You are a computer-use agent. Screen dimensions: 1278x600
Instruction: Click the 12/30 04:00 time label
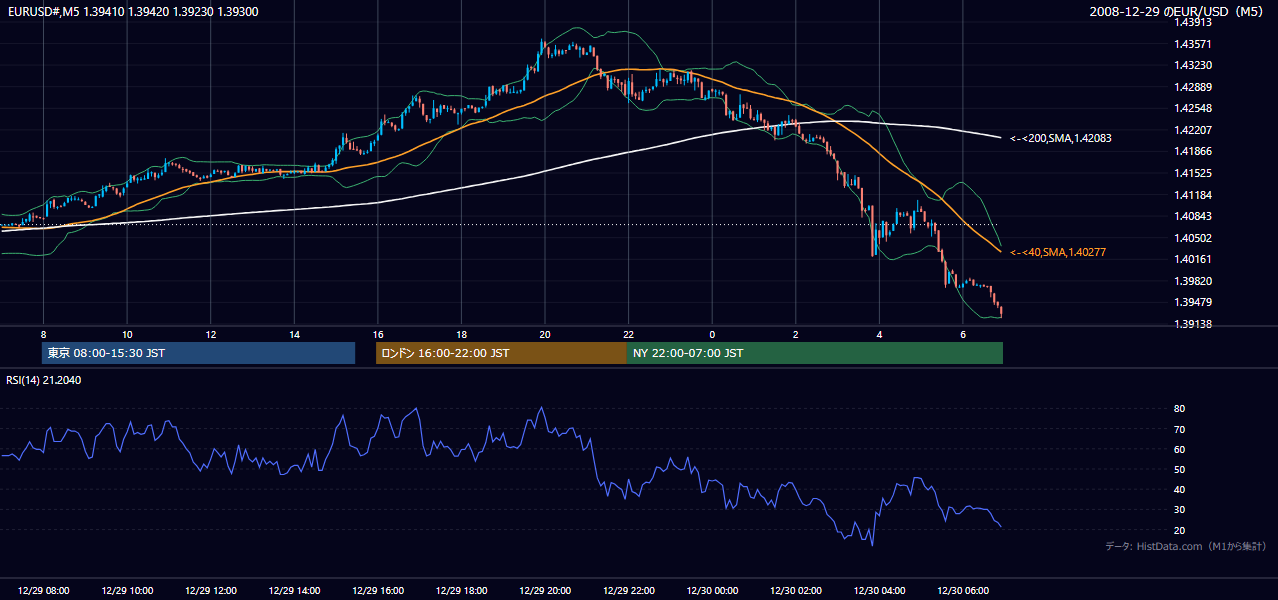tap(879, 591)
